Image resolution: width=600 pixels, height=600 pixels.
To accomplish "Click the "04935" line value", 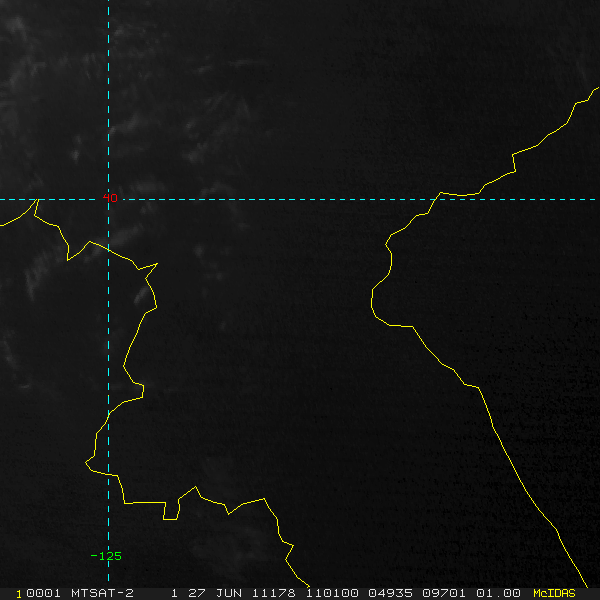I will tap(390, 593).
